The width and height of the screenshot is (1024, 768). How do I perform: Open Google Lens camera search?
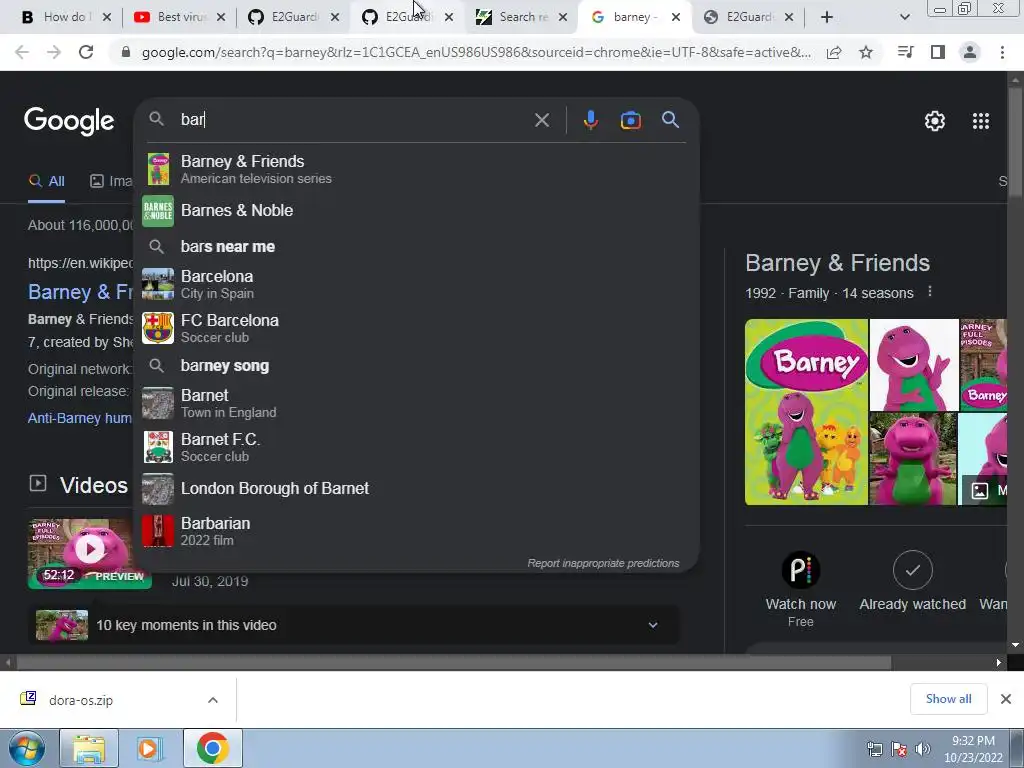[630, 120]
